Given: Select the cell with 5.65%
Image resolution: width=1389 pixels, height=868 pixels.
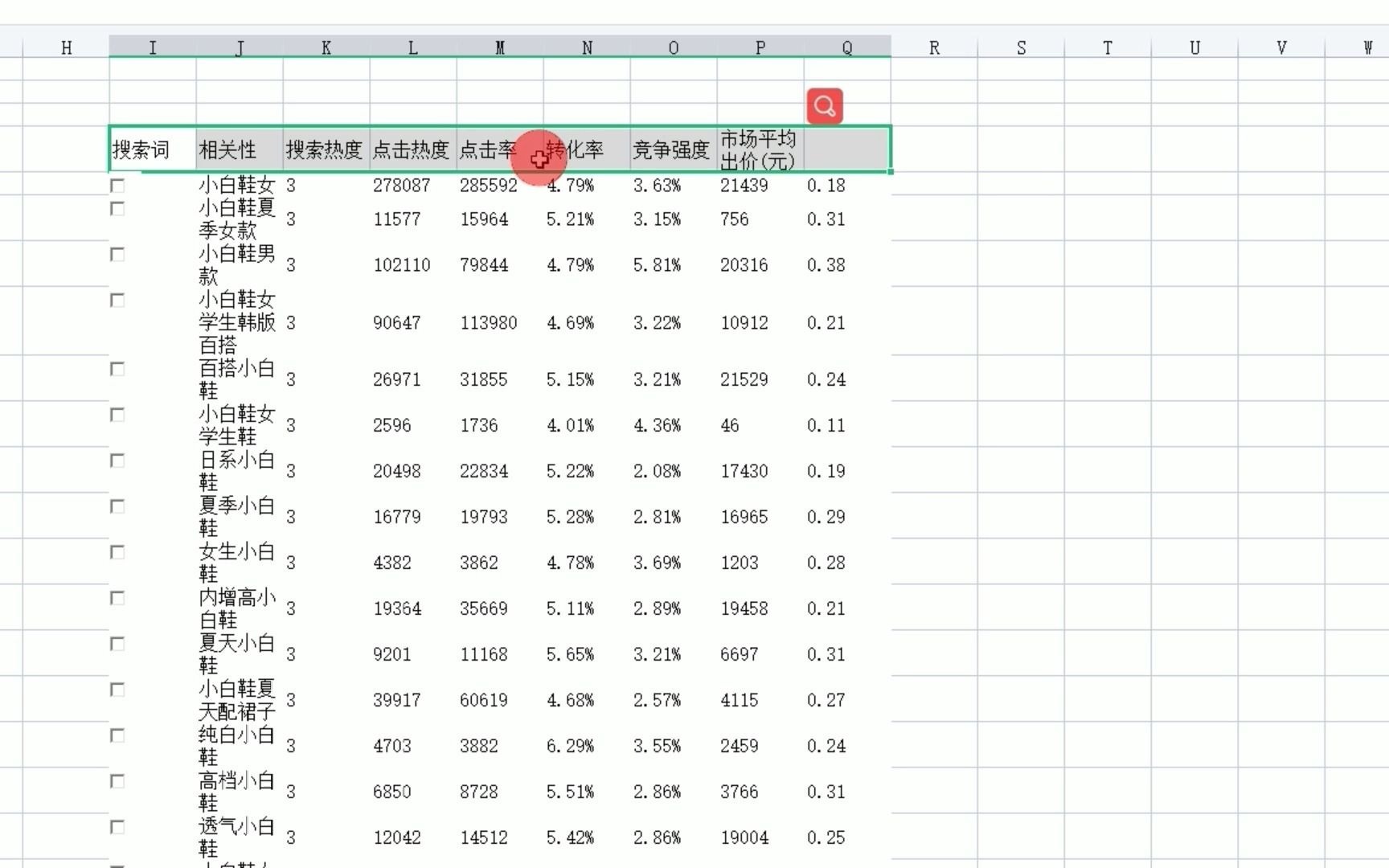Looking at the screenshot, I should coord(587,653).
